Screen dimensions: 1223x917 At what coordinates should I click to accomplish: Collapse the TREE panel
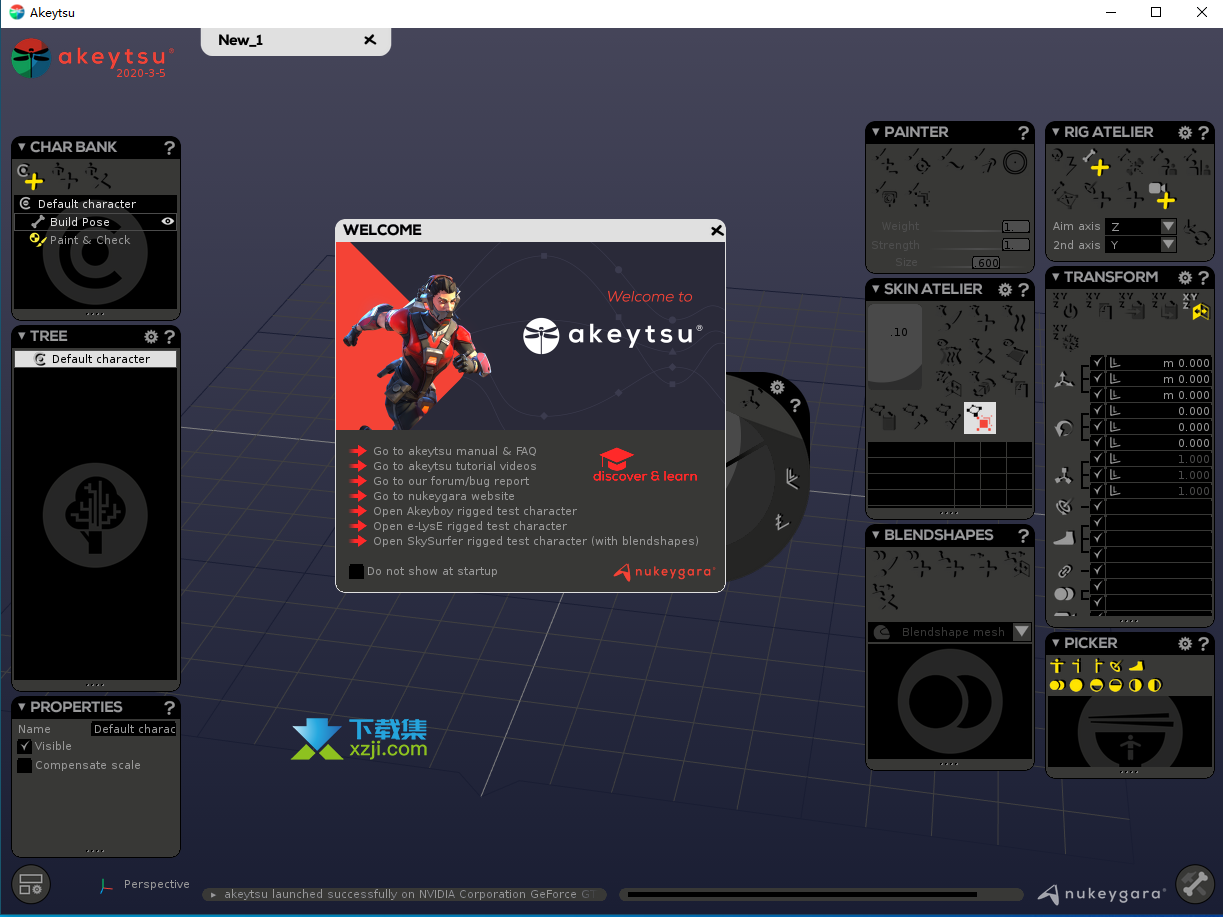pyautogui.click(x=22, y=336)
